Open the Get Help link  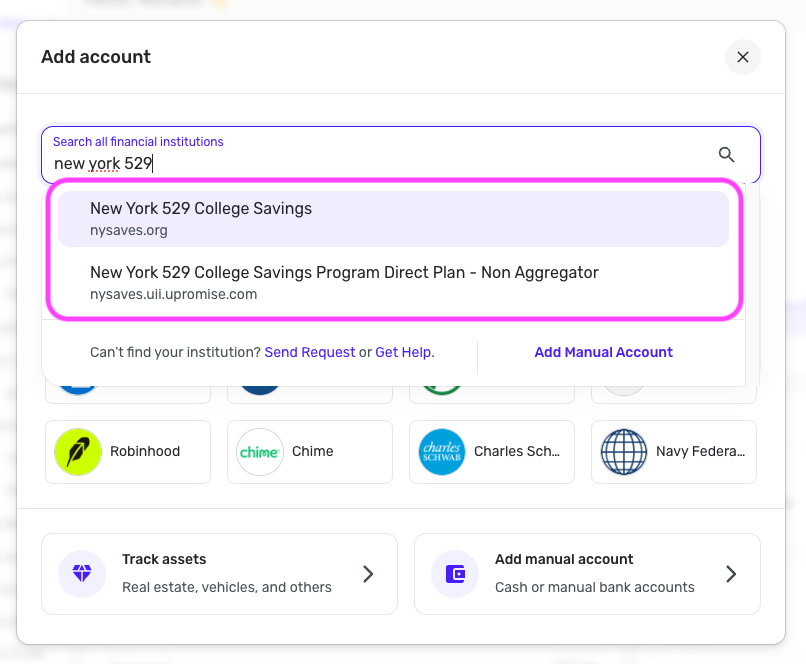404,352
